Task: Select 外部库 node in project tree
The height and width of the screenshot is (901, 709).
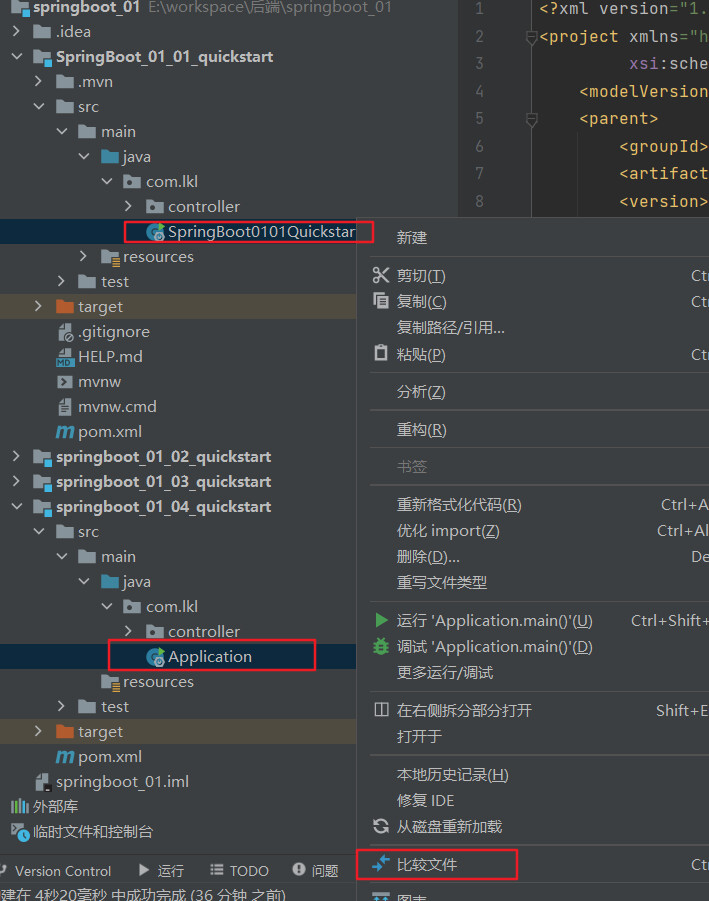Action: coord(55,807)
